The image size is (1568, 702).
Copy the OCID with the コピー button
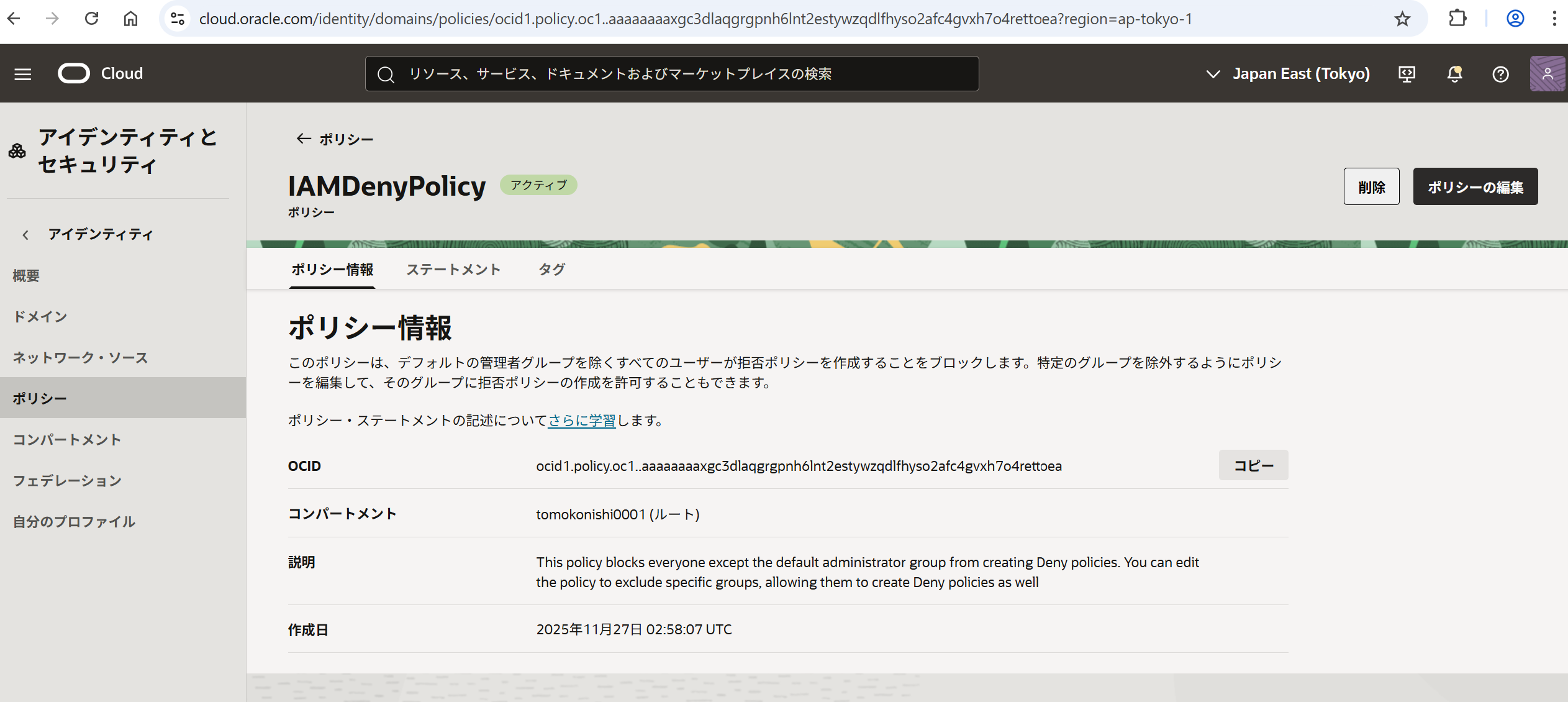click(1253, 465)
